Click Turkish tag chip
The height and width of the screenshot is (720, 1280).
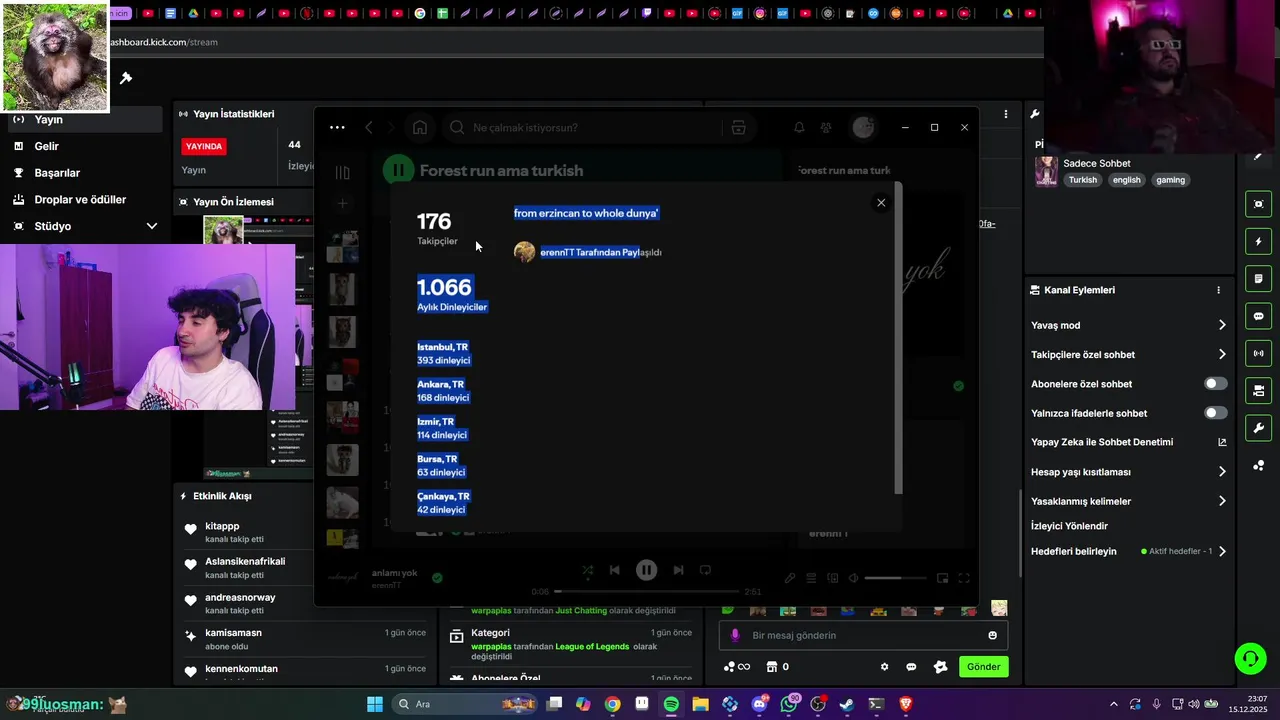coord(1082,180)
